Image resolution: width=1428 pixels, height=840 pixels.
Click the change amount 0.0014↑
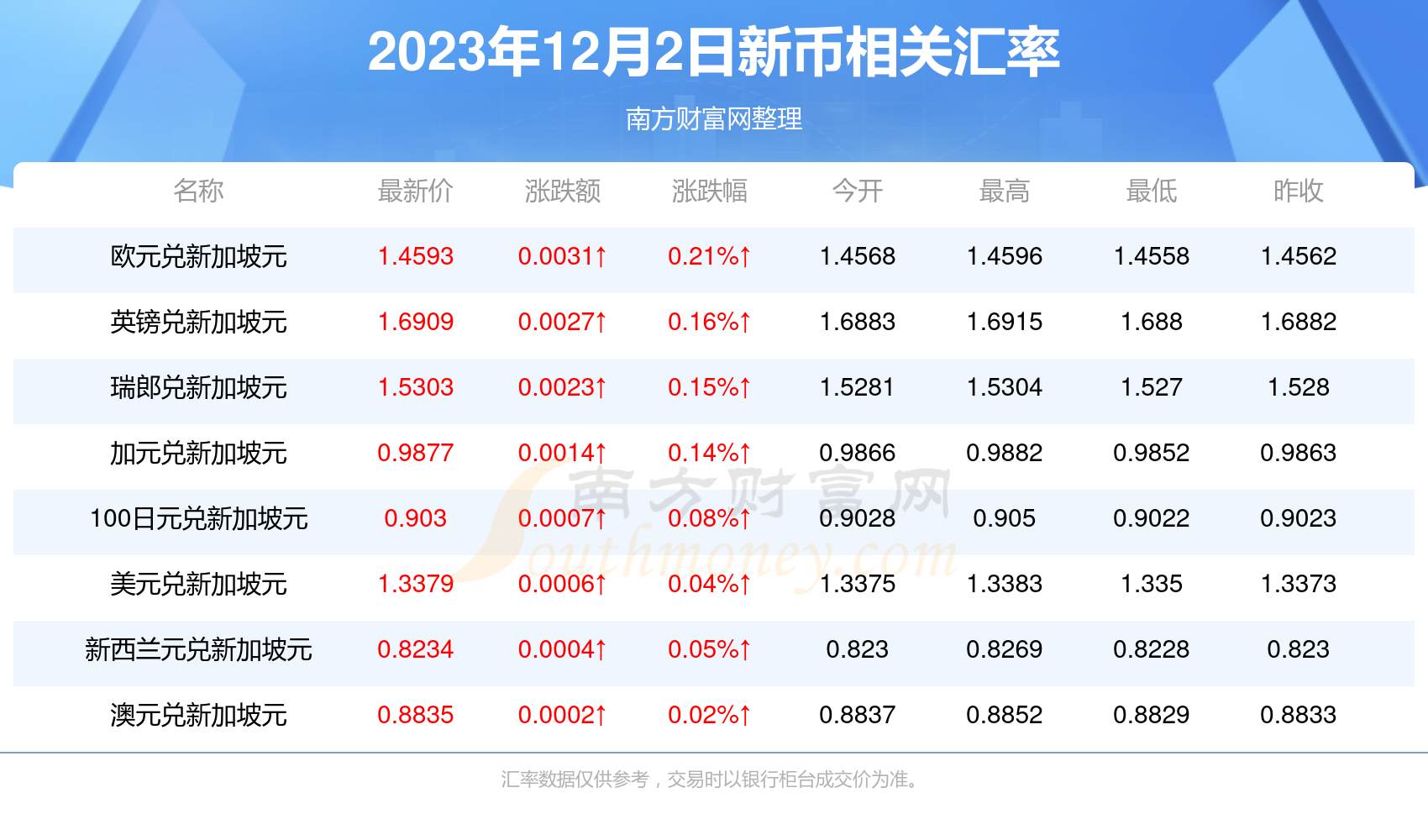(563, 453)
